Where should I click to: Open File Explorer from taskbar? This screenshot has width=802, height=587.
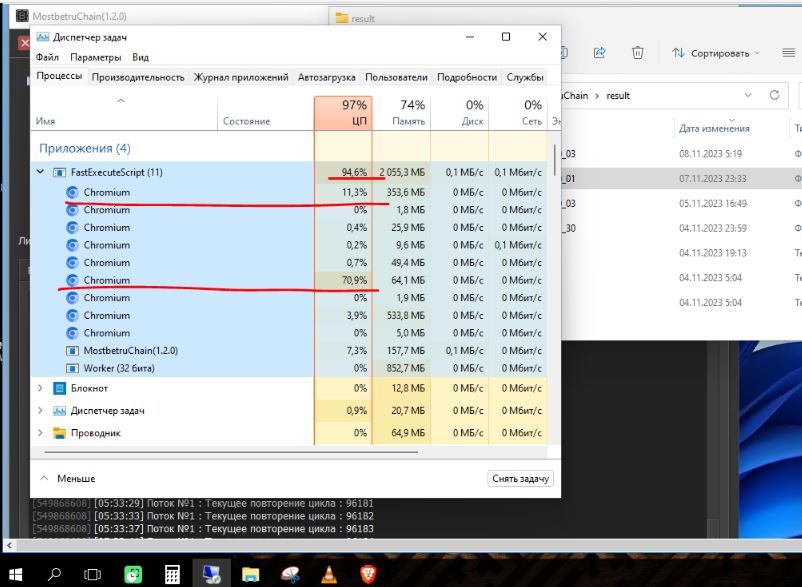[x=251, y=574]
